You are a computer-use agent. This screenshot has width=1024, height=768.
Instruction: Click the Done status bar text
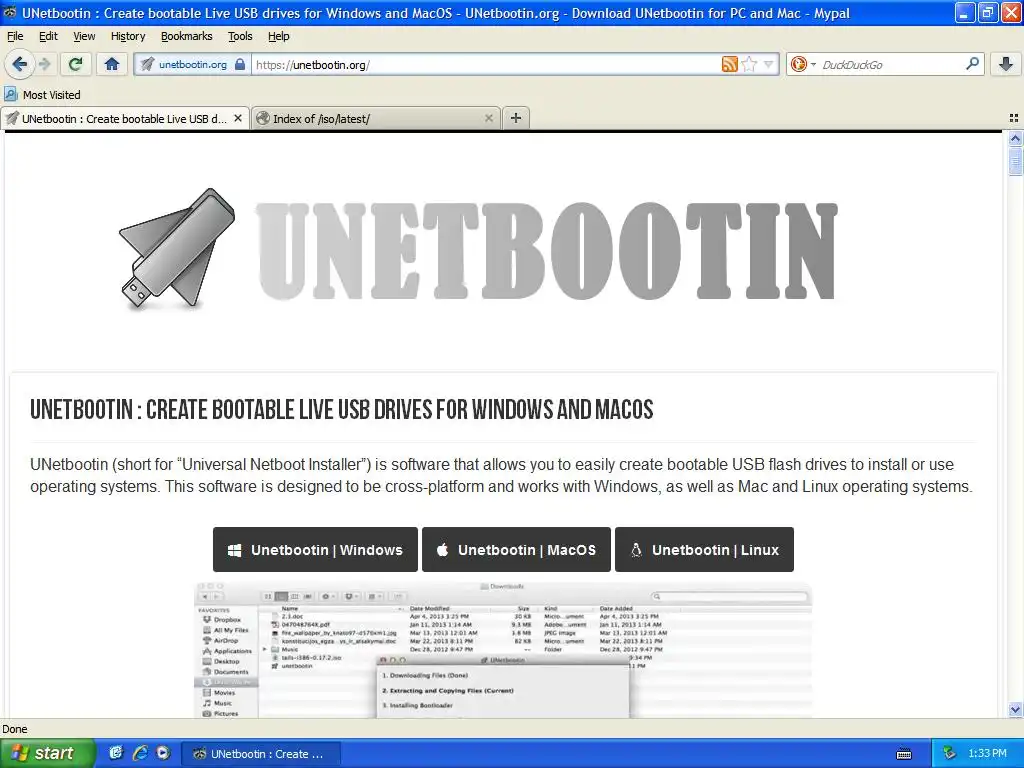(14, 729)
